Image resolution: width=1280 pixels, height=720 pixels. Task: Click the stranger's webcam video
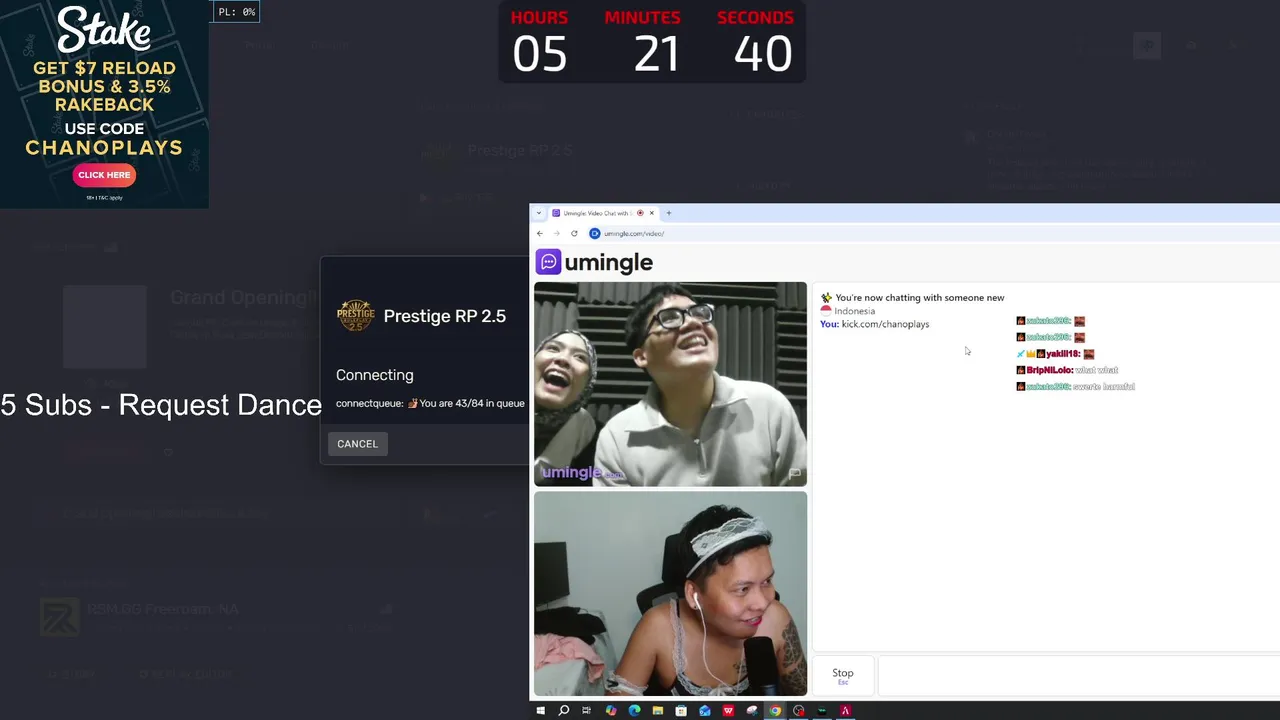pyautogui.click(x=670, y=384)
